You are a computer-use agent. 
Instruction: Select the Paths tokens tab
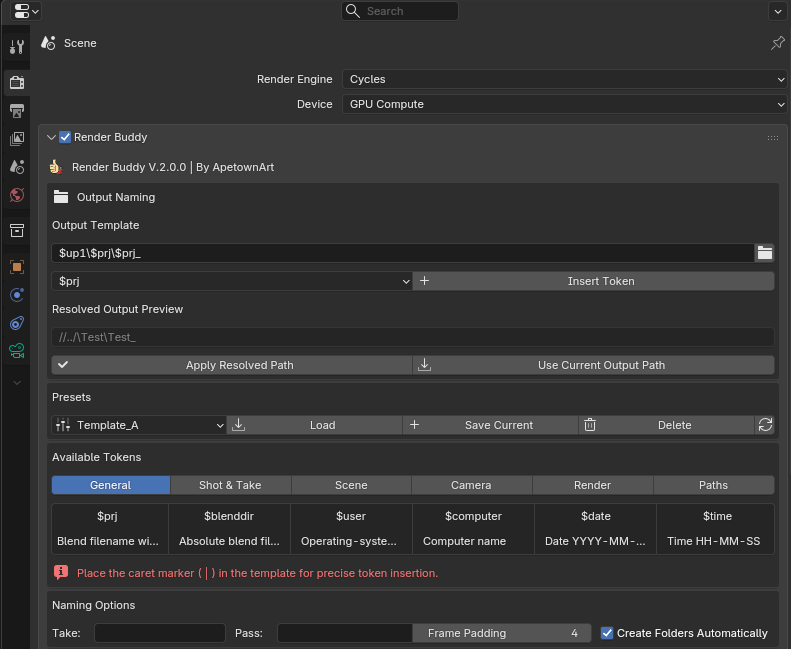tap(714, 485)
